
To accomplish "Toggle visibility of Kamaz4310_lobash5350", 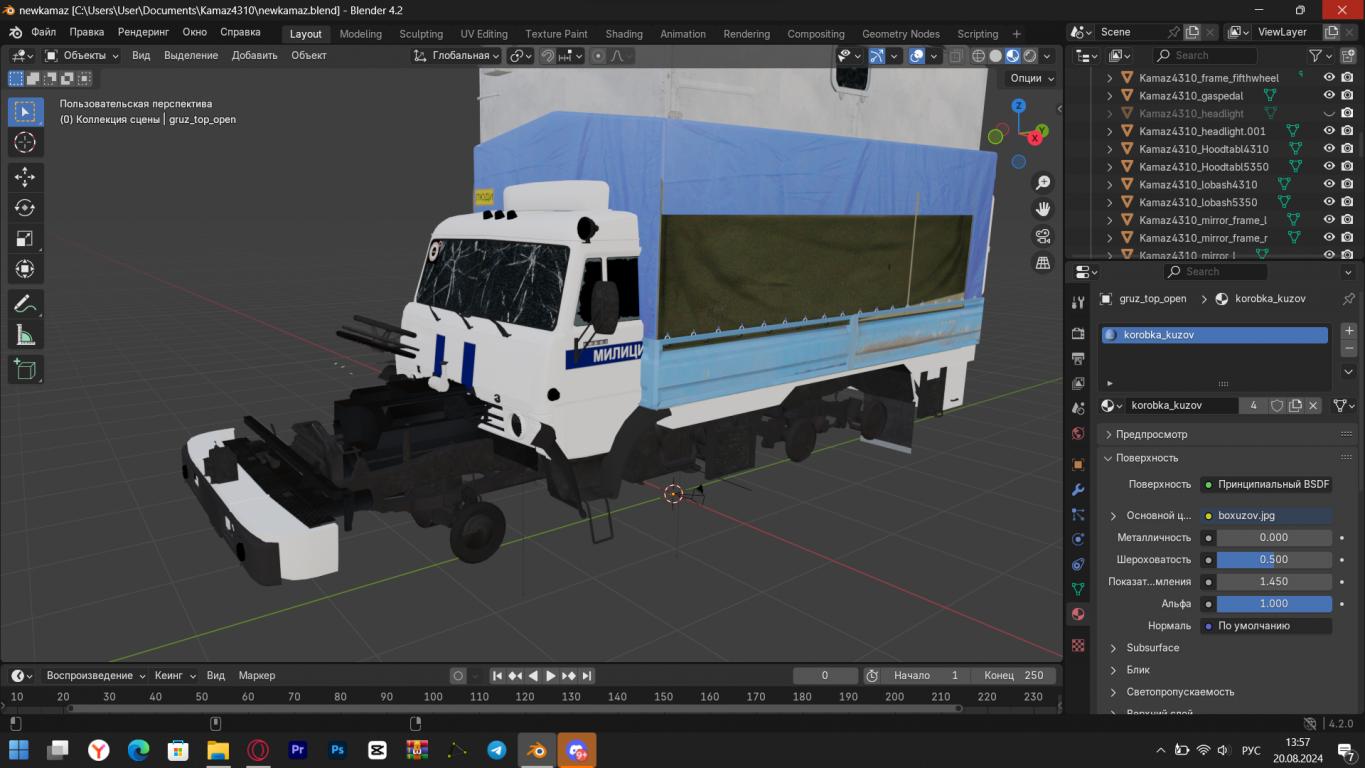I will pyautogui.click(x=1329, y=202).
